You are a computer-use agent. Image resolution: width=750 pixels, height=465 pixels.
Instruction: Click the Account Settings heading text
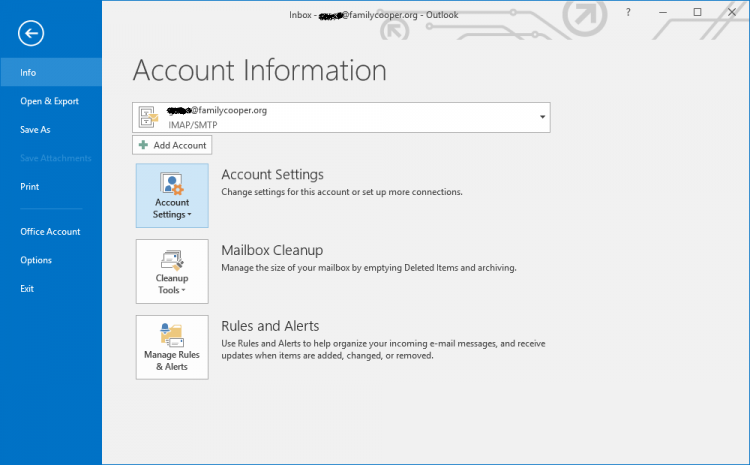(272, 175)
